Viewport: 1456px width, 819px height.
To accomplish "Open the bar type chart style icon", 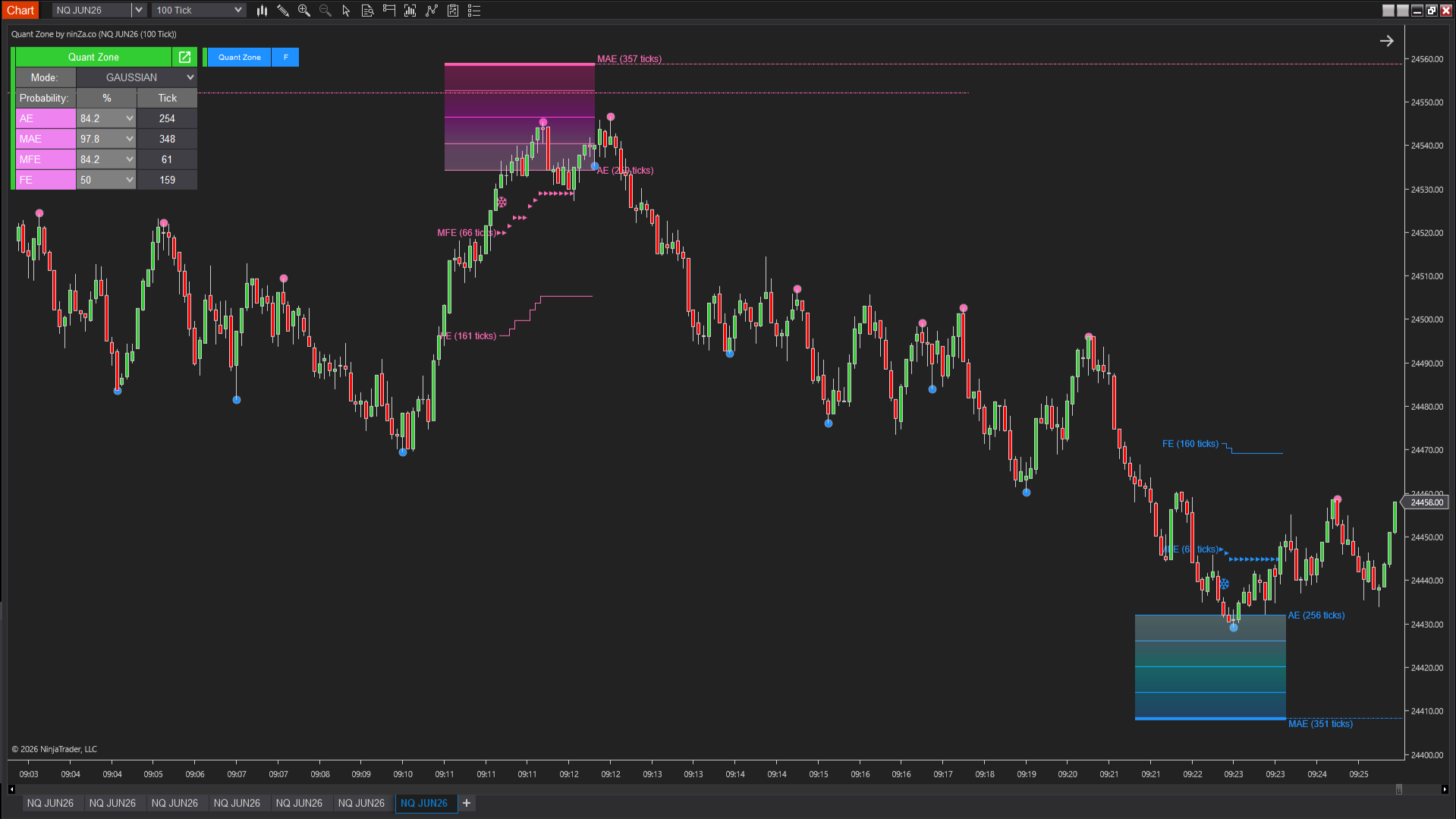I will (262, 11).
